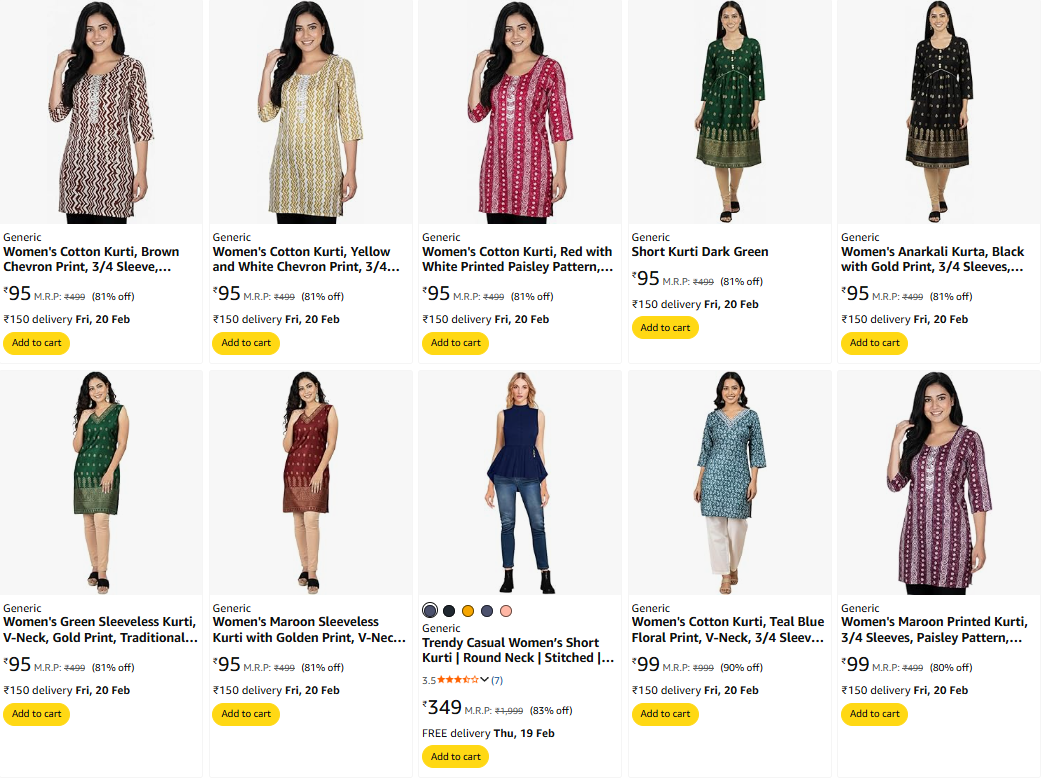Add Trendy Casual Short Kurti to cart
This screenshot has height=781, width=1043.
pyautogui.click(x=455, y=757)
